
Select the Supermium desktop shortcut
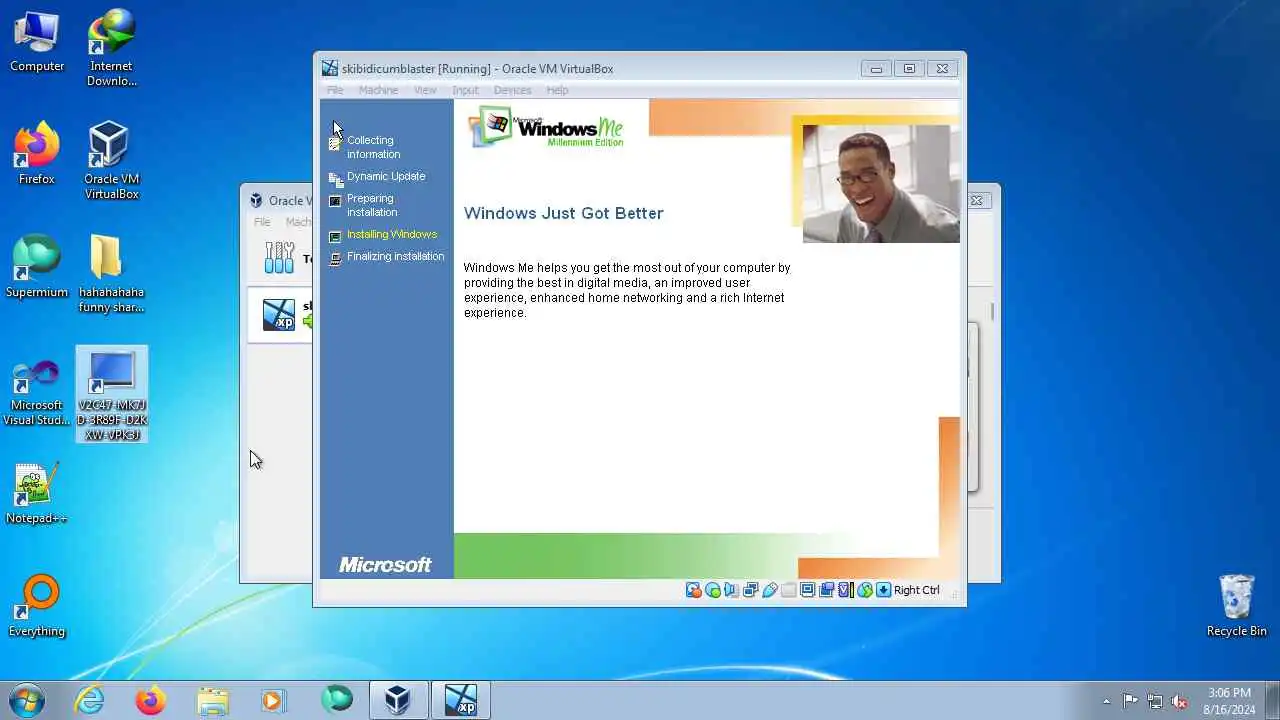(x=37, y=267)
